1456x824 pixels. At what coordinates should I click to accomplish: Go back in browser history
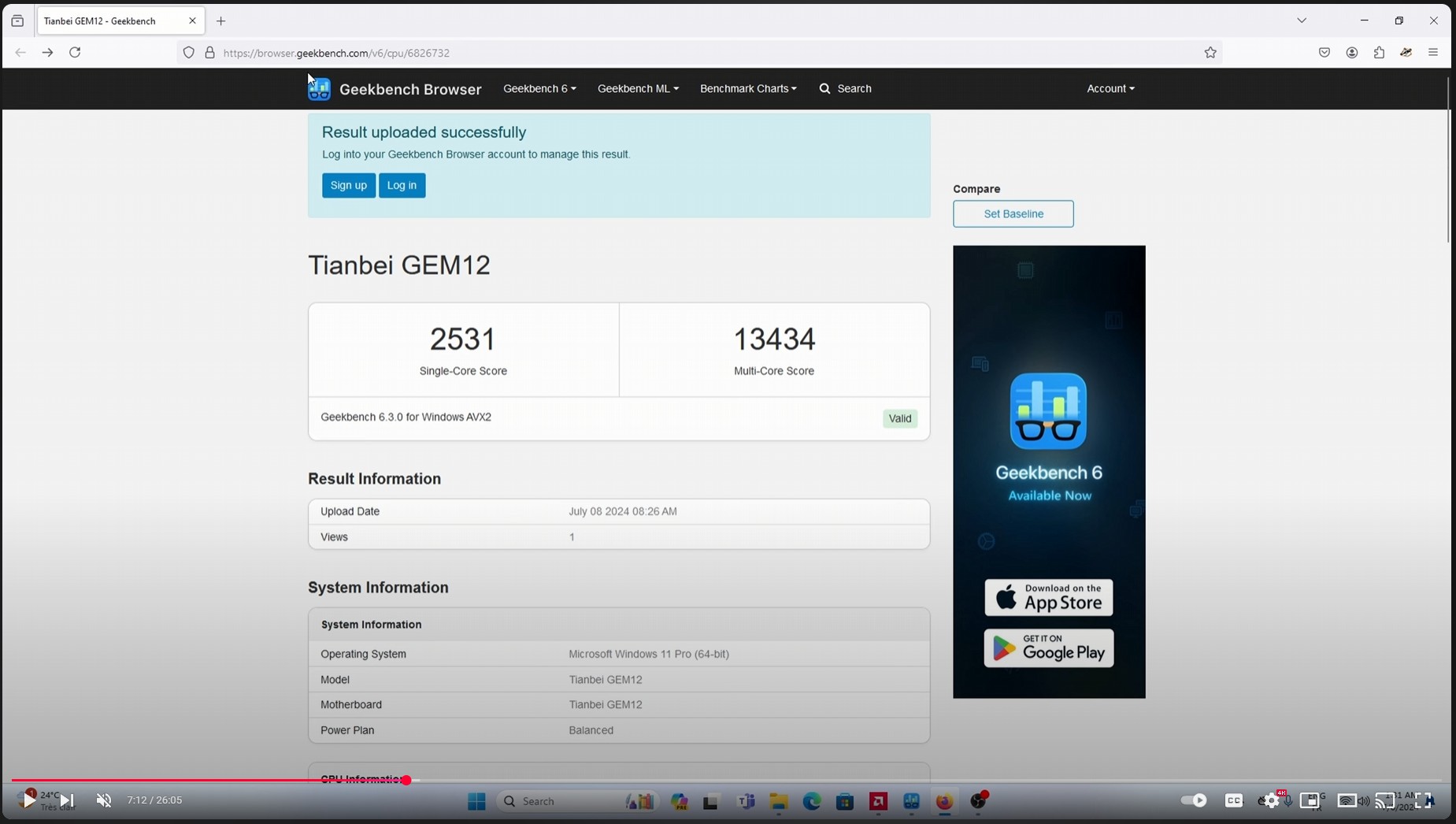click(x=20, y=53)
